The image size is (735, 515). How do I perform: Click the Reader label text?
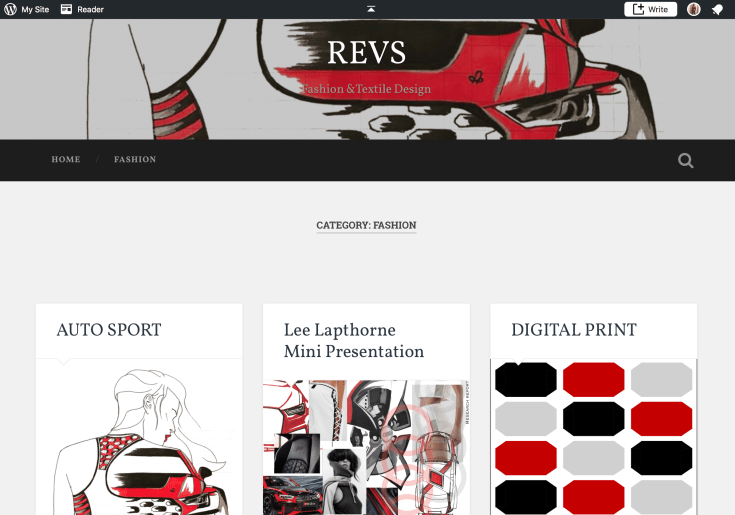[90, 9]
